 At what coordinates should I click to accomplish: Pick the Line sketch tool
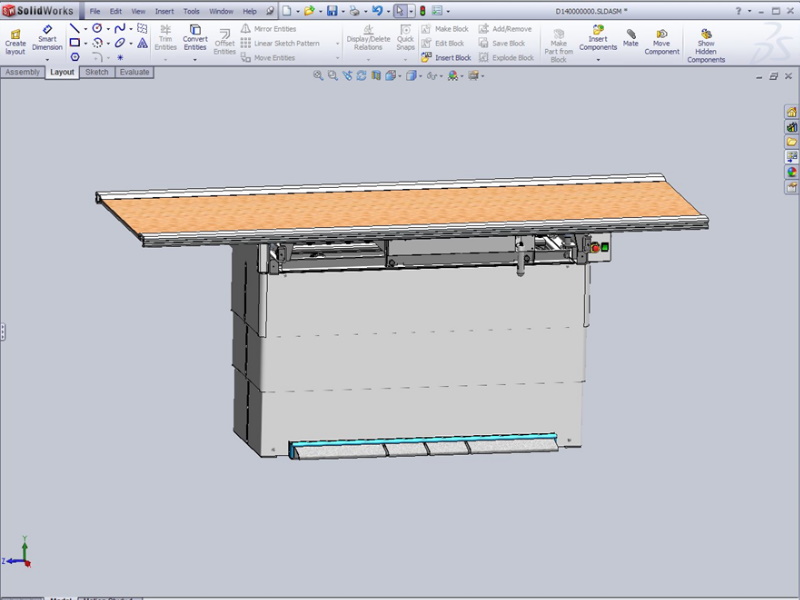pos(75,29)
